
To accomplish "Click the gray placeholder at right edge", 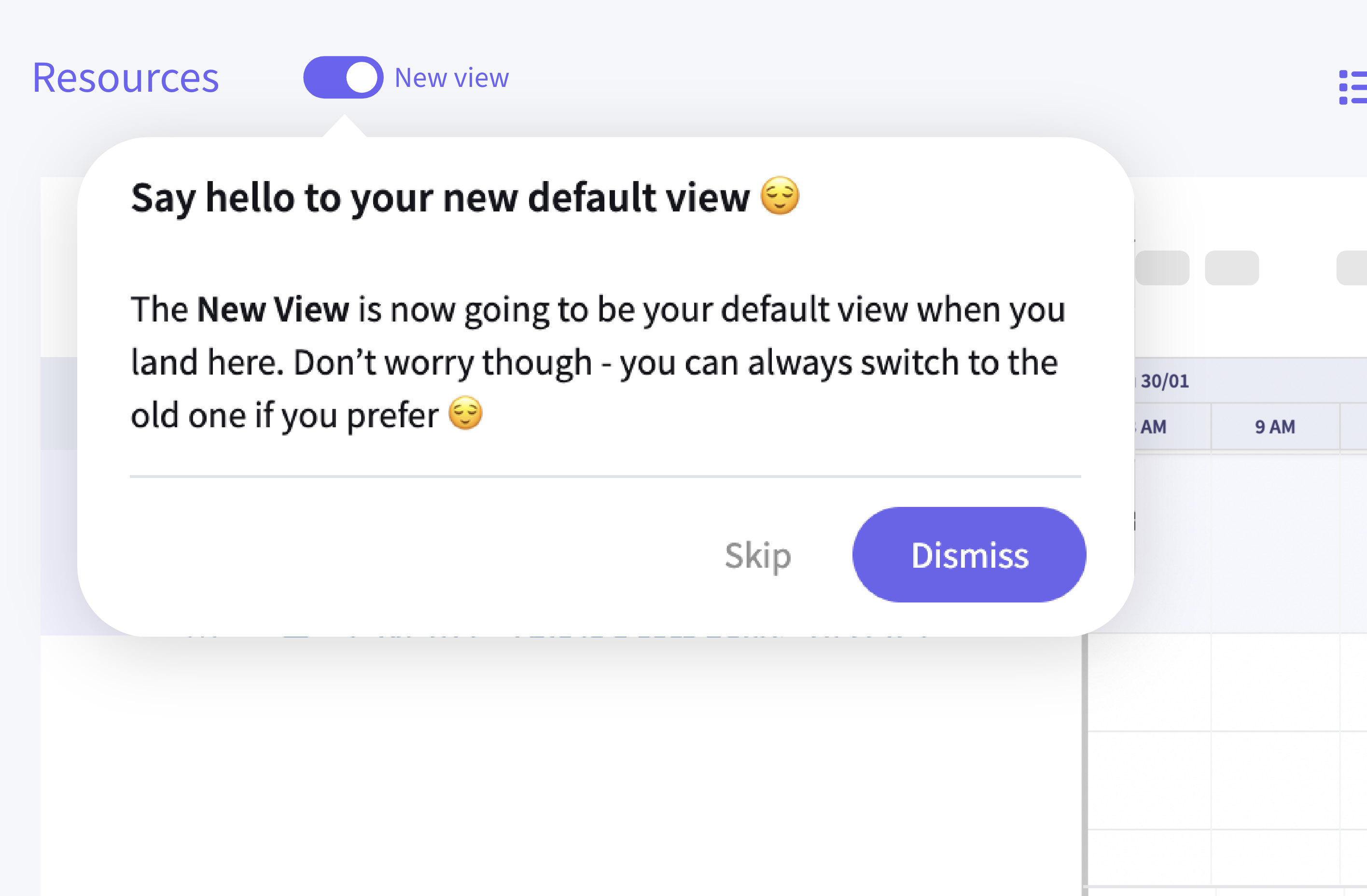I will point(1353,267).
